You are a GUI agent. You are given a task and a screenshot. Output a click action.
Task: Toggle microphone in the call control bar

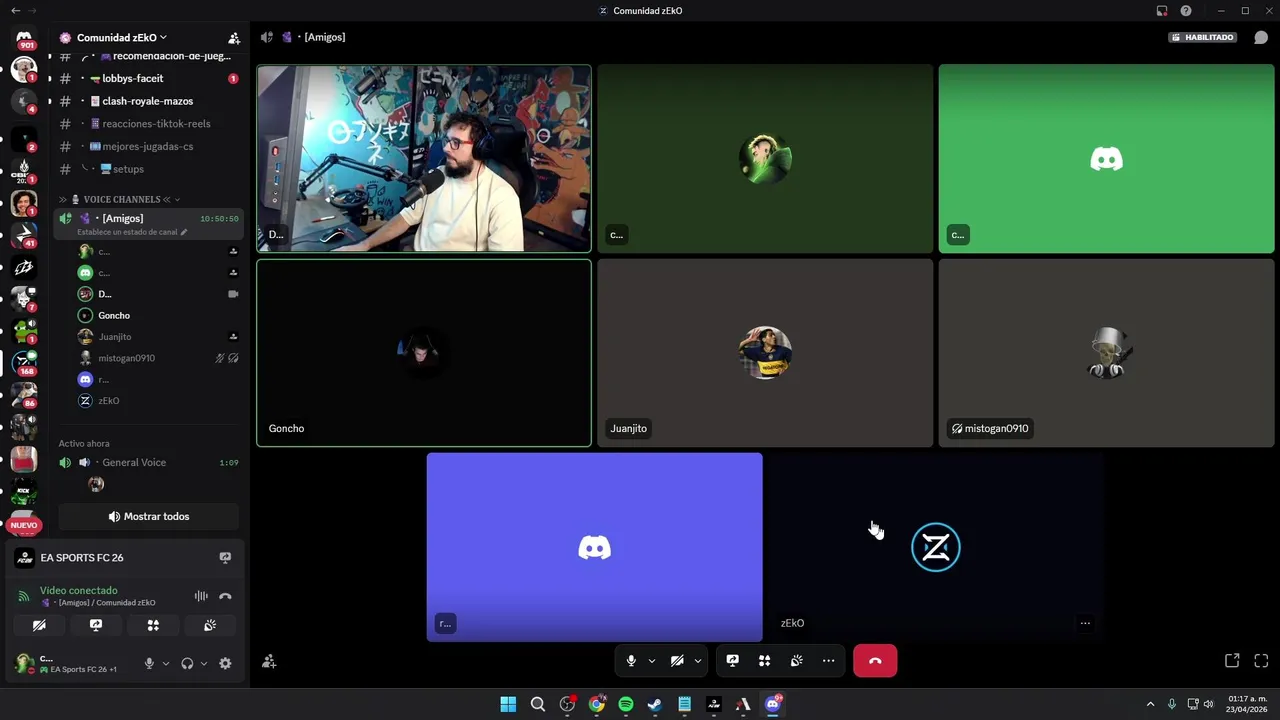[631, 661]
